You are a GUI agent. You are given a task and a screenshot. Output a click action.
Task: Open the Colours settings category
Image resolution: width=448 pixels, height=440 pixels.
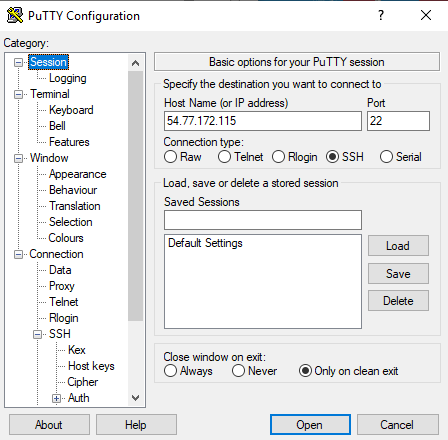point(66,238)
